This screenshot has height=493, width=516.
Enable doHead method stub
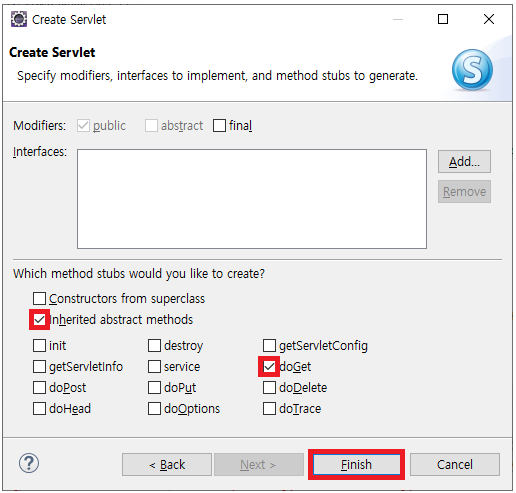coord(39,409)
